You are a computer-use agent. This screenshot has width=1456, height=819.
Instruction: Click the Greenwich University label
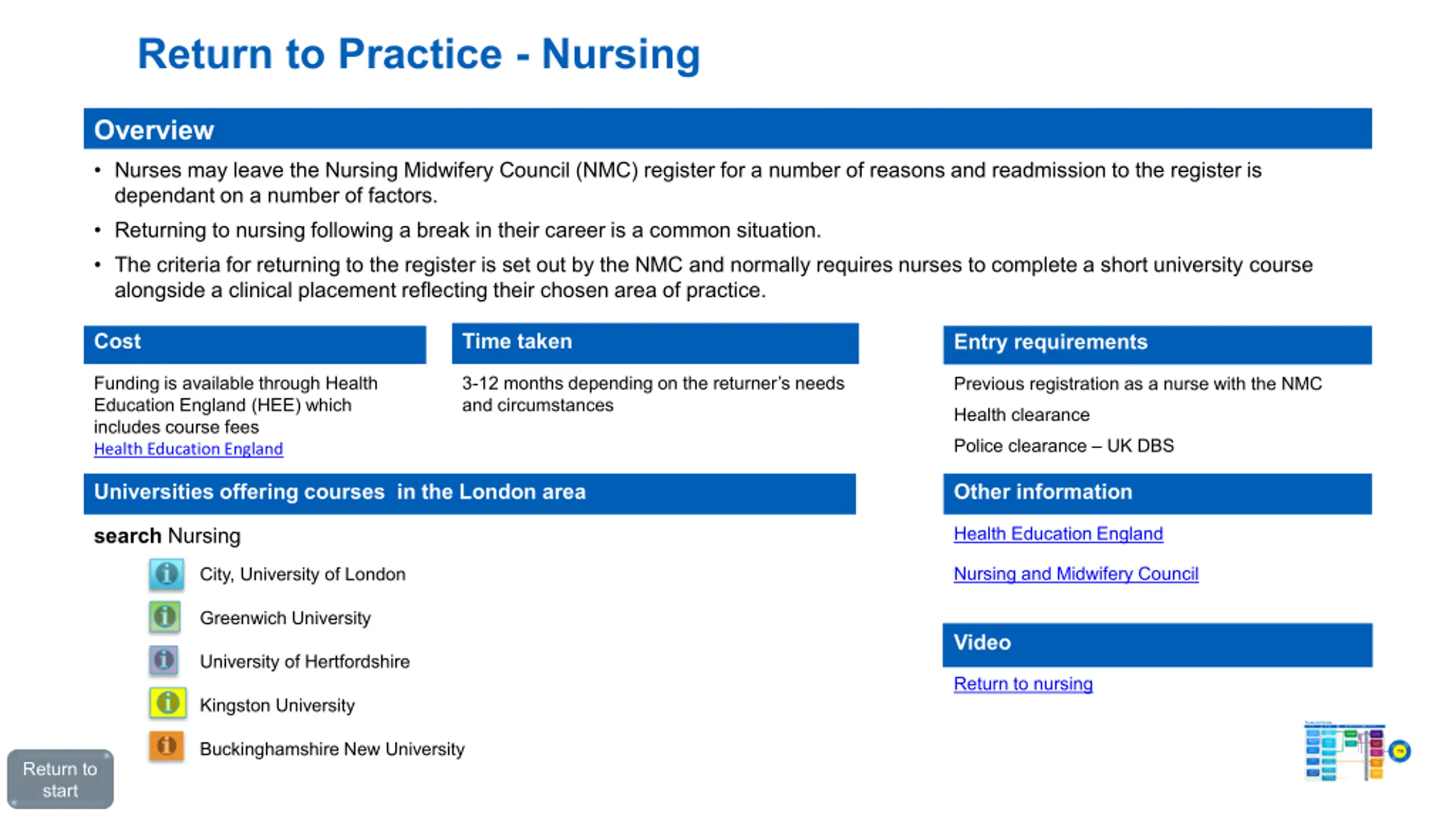click(x=285, y=618)
